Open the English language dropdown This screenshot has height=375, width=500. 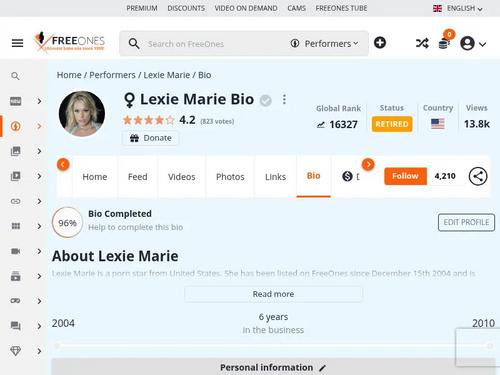tap(458, 8)
